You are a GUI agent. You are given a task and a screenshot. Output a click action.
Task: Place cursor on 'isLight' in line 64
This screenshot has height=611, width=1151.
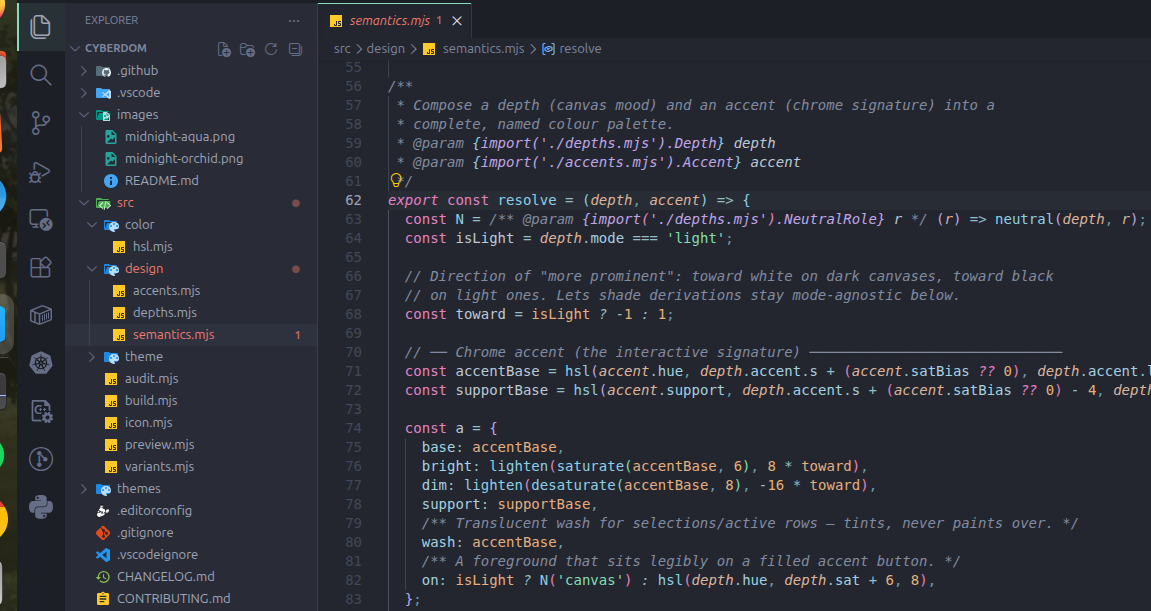pos(485,239)
